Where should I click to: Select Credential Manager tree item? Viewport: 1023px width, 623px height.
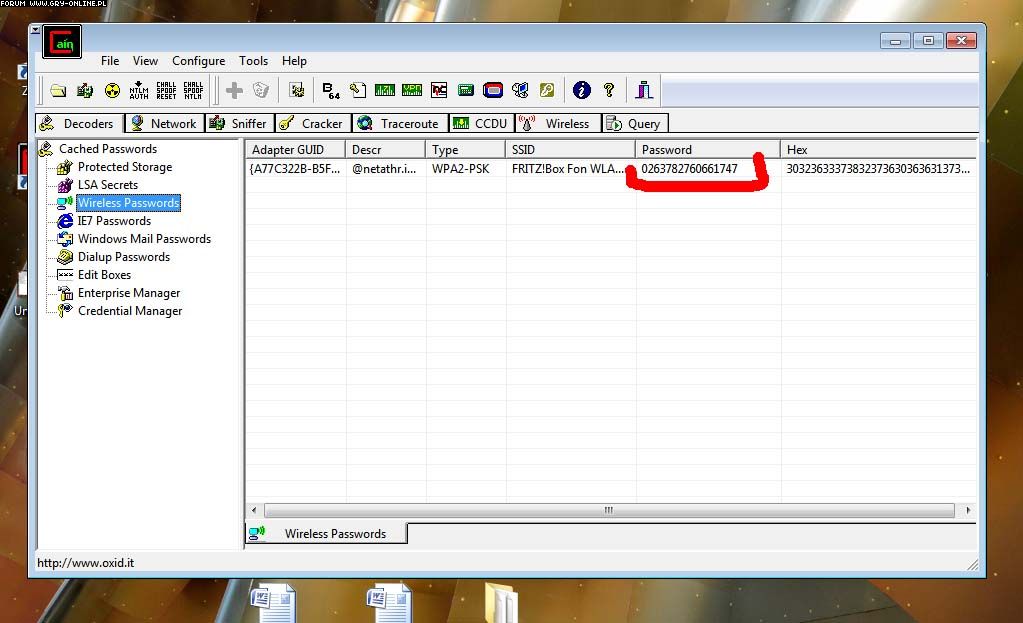point(130,311)
